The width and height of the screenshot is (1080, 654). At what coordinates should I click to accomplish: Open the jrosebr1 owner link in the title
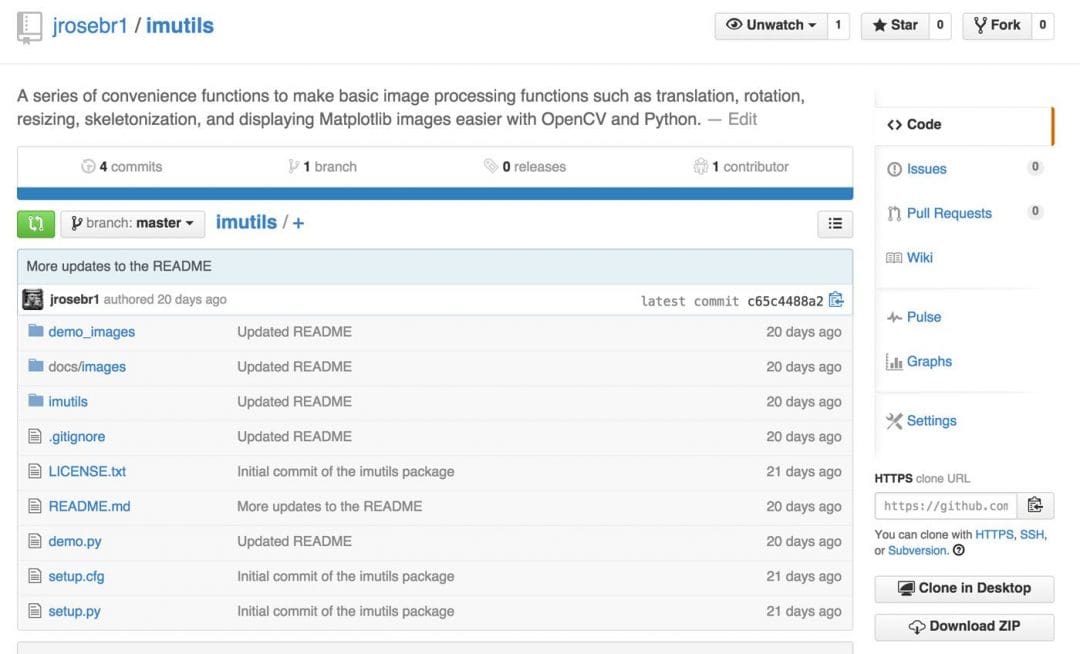coord(90,25)
